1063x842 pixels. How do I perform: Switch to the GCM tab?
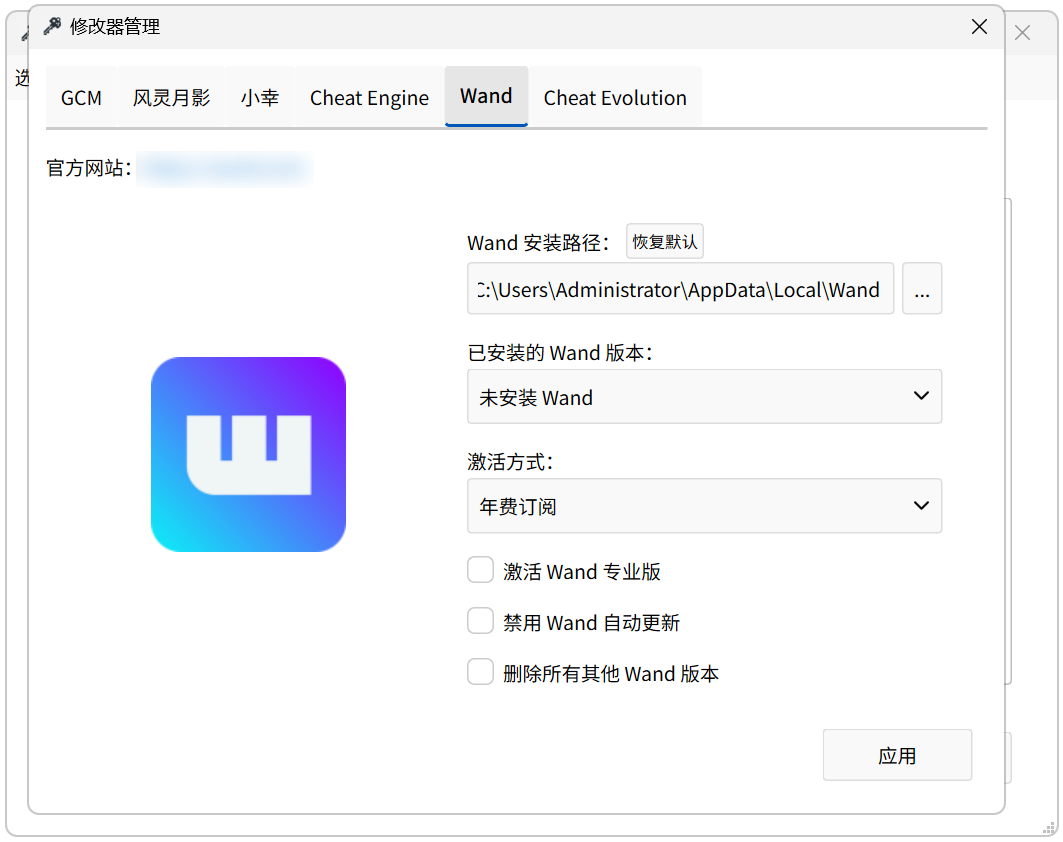pos(81,98)
